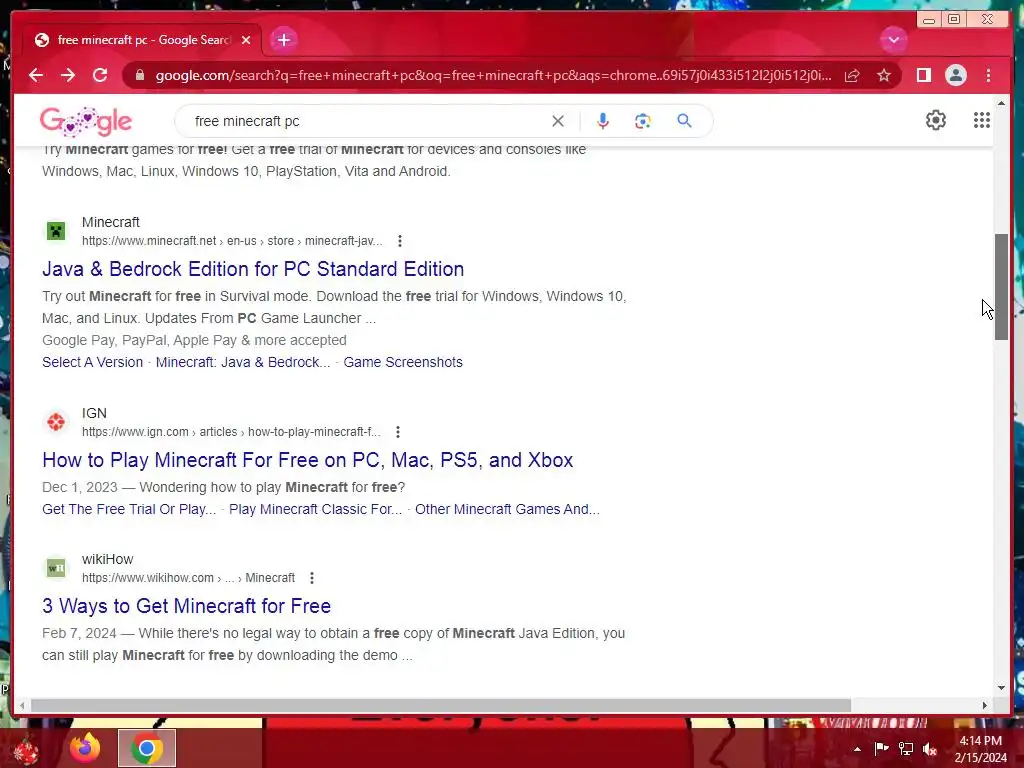Click the vertical scrollbar up arrow
Viewport: 1024px width, 768px height.
[x=1001, y=103]
